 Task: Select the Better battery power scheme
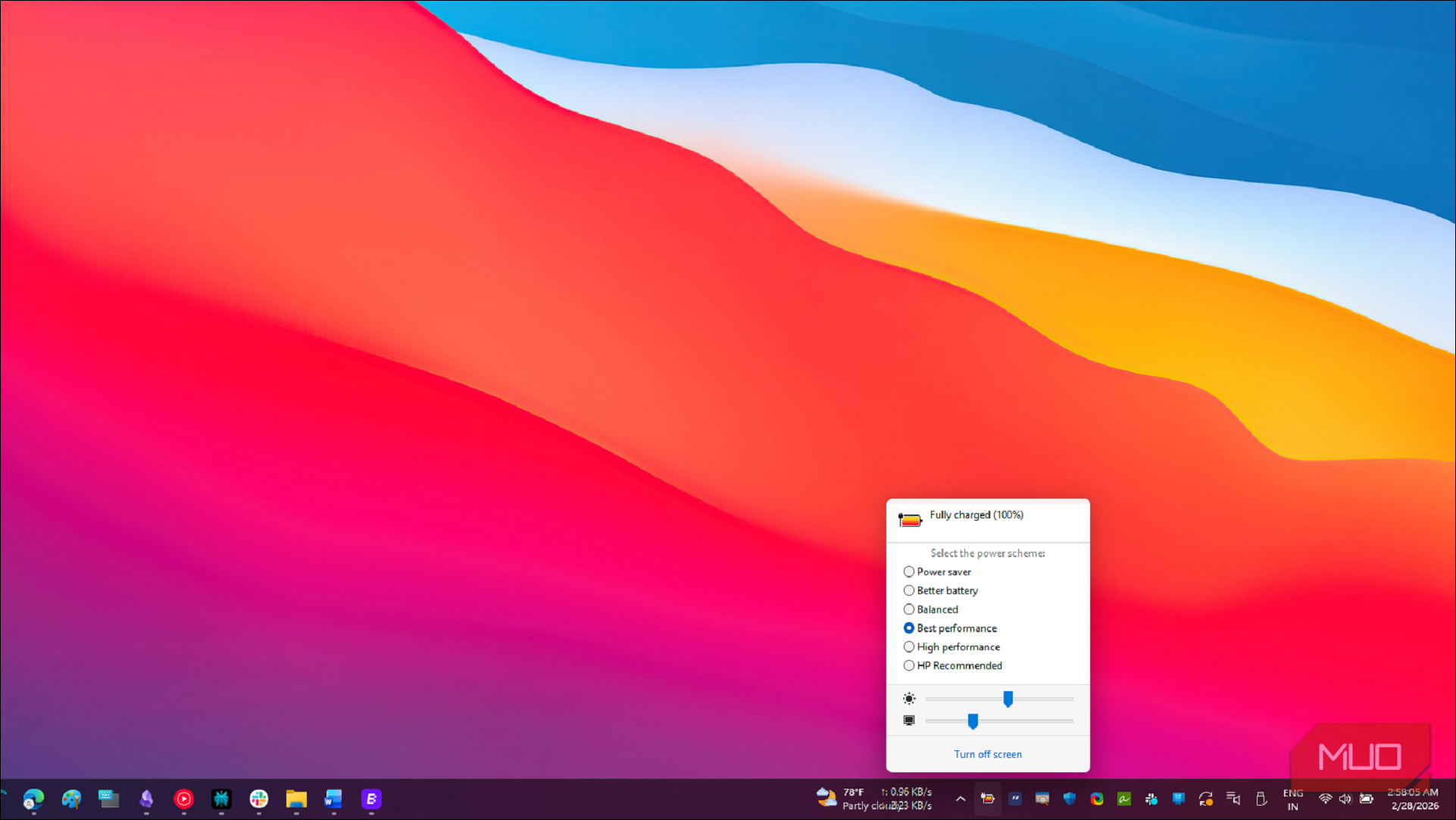(x=940, y=590)
